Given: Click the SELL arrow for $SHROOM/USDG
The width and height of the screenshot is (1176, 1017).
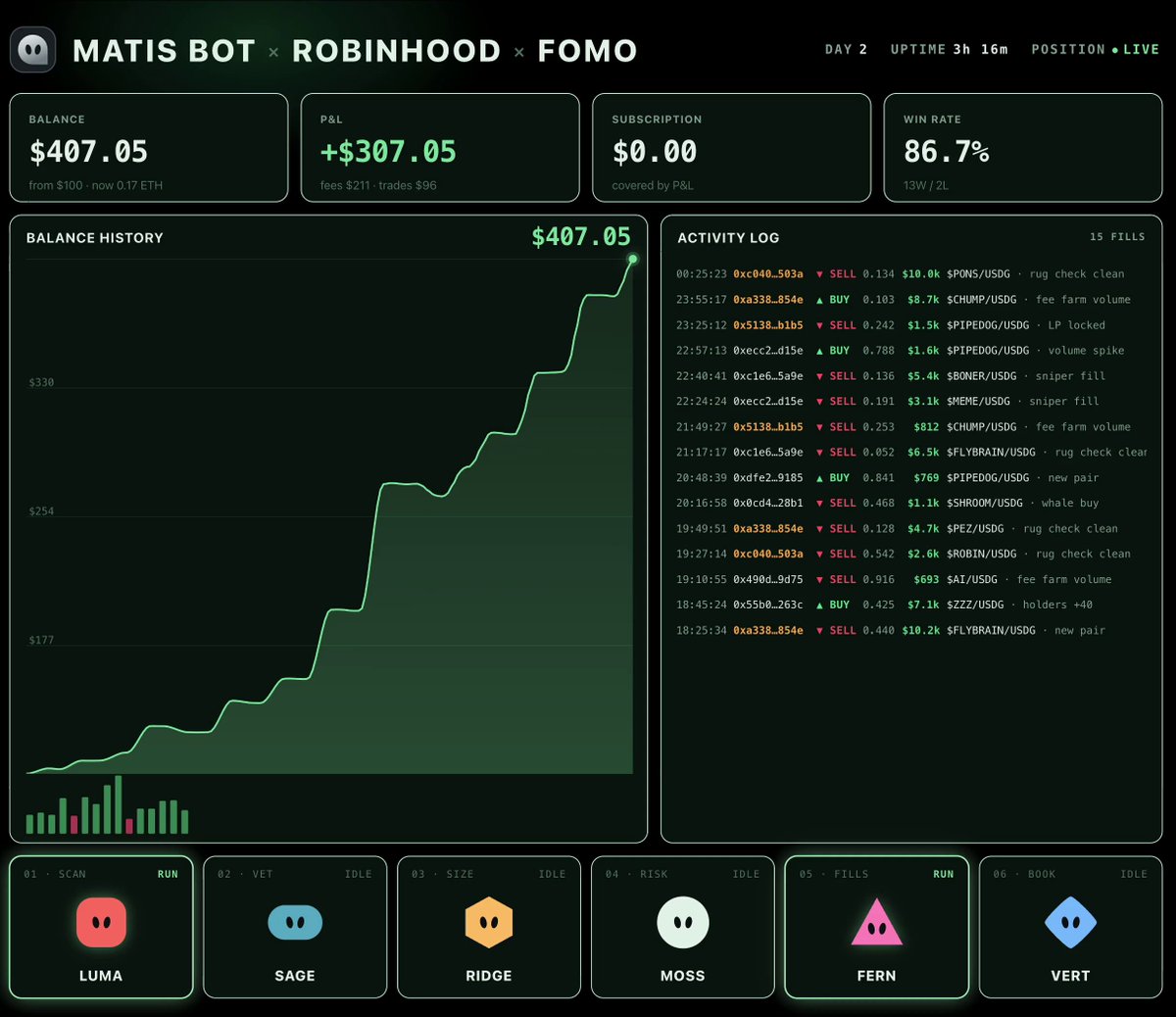Looking at the screenshot, I should point(819,504).
